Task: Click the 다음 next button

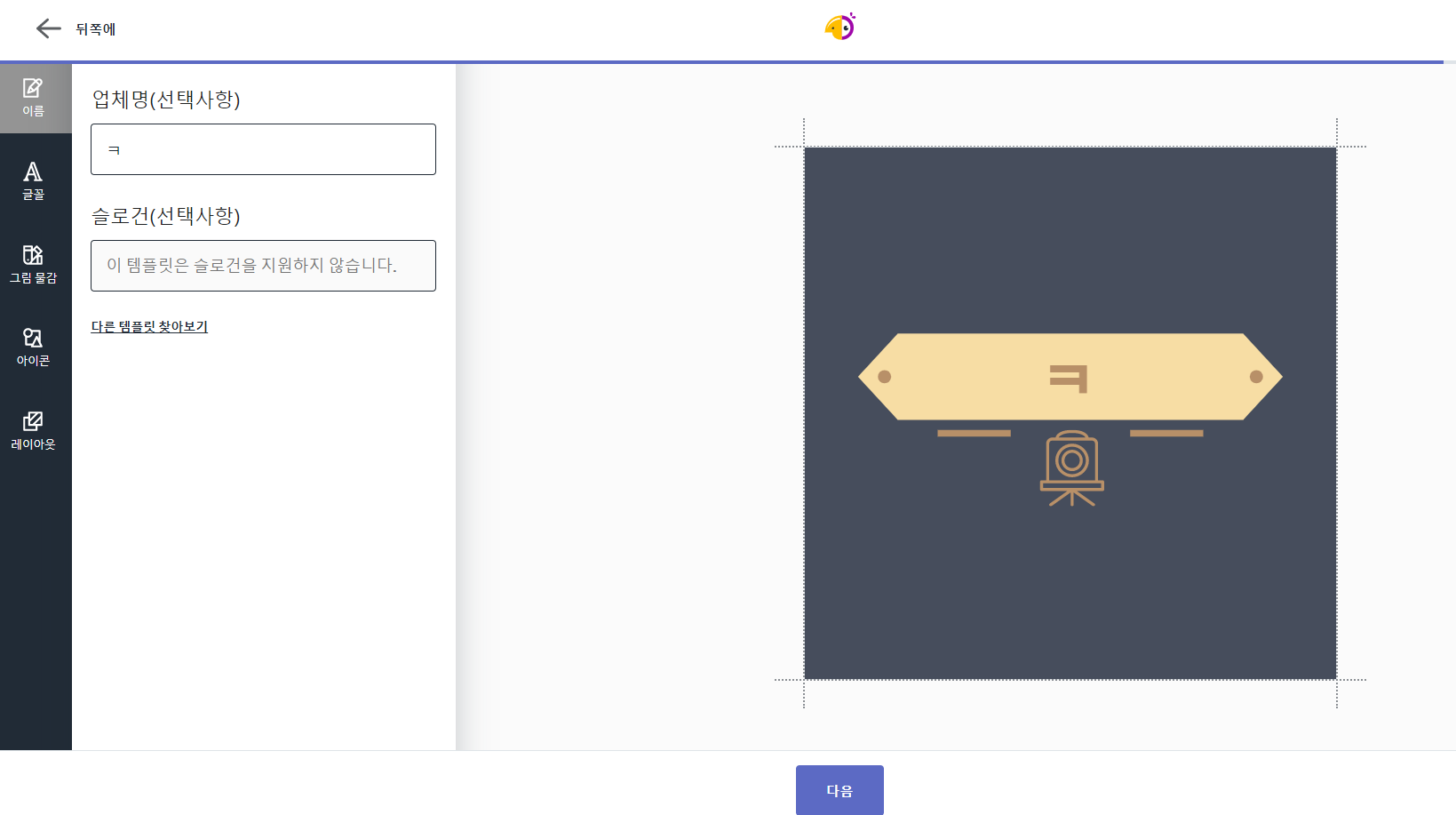Action: pos(839,790)
